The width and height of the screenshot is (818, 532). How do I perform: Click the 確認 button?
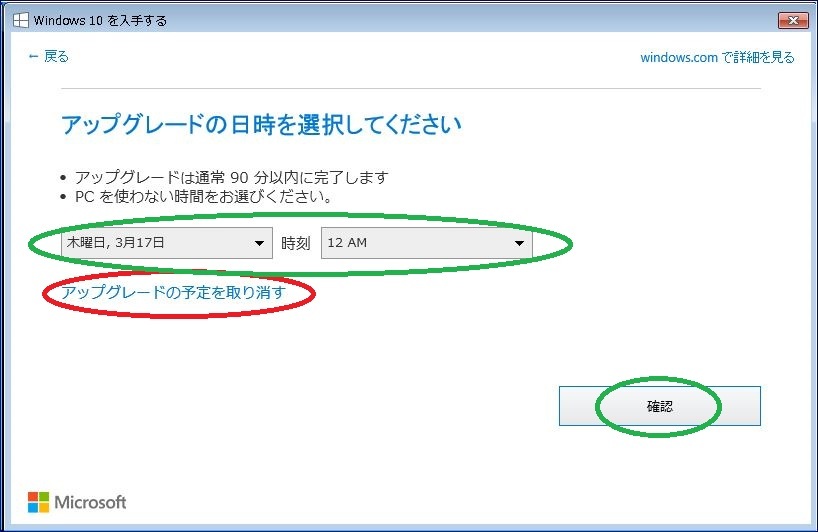pos(659,406)
